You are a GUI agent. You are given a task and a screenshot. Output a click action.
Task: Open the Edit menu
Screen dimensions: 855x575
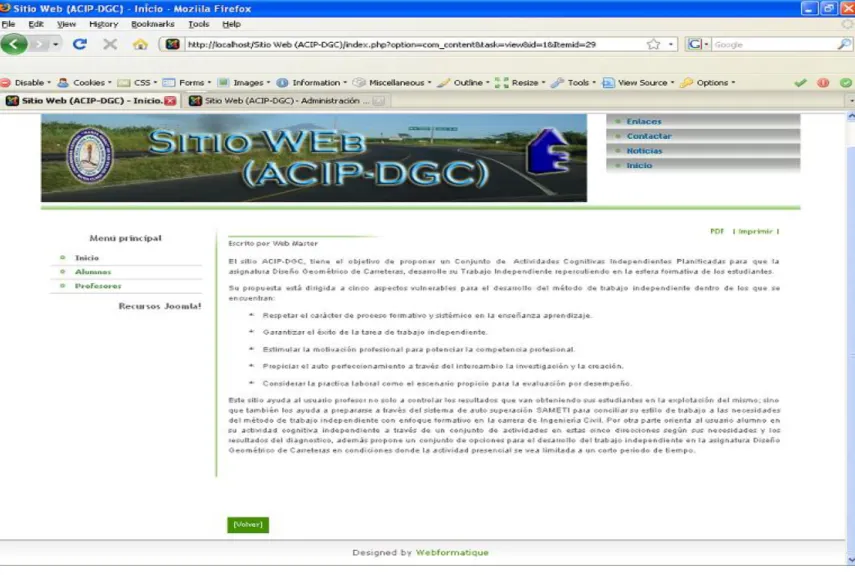(36, 24)
